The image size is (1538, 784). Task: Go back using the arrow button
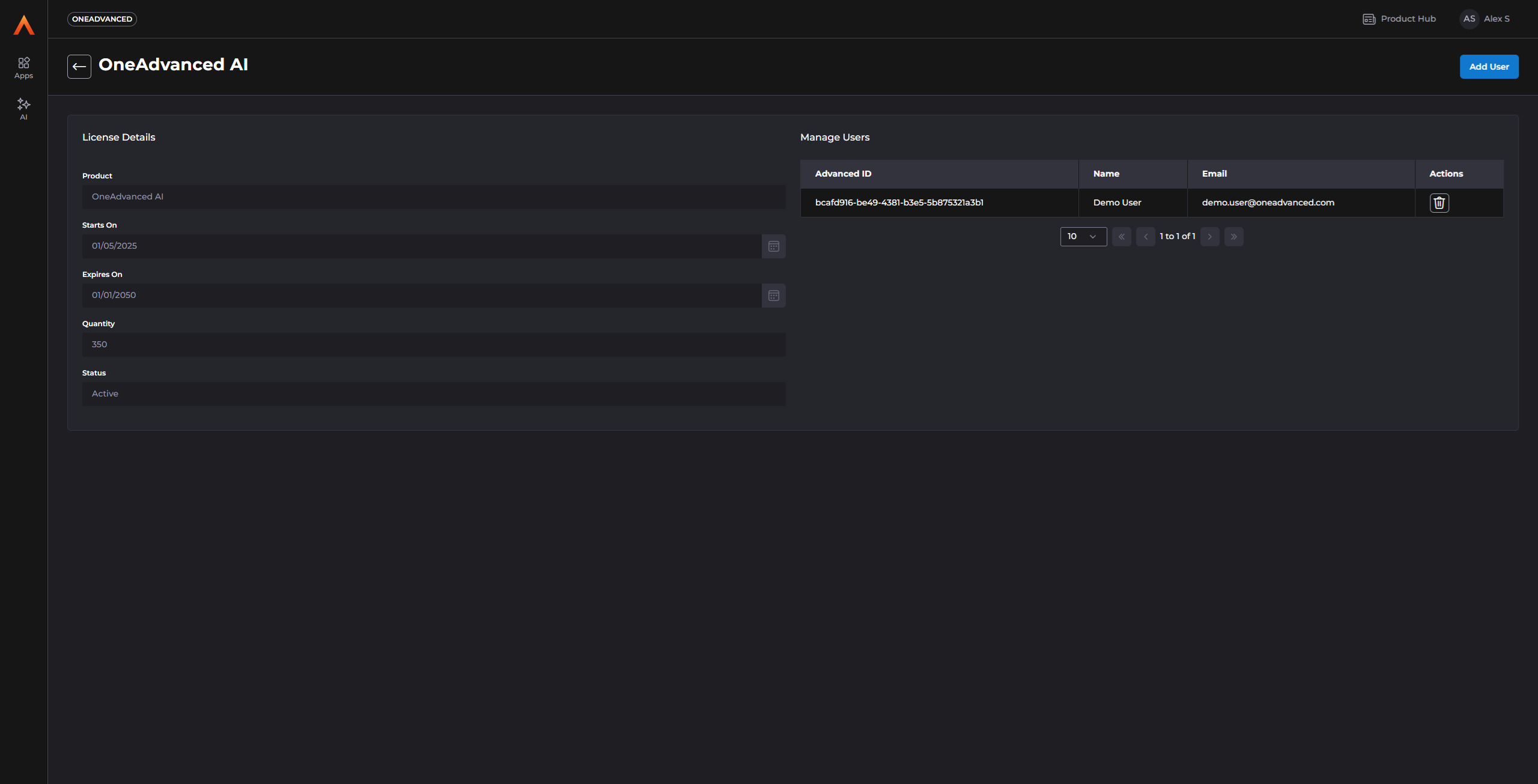tap(79, 67)
